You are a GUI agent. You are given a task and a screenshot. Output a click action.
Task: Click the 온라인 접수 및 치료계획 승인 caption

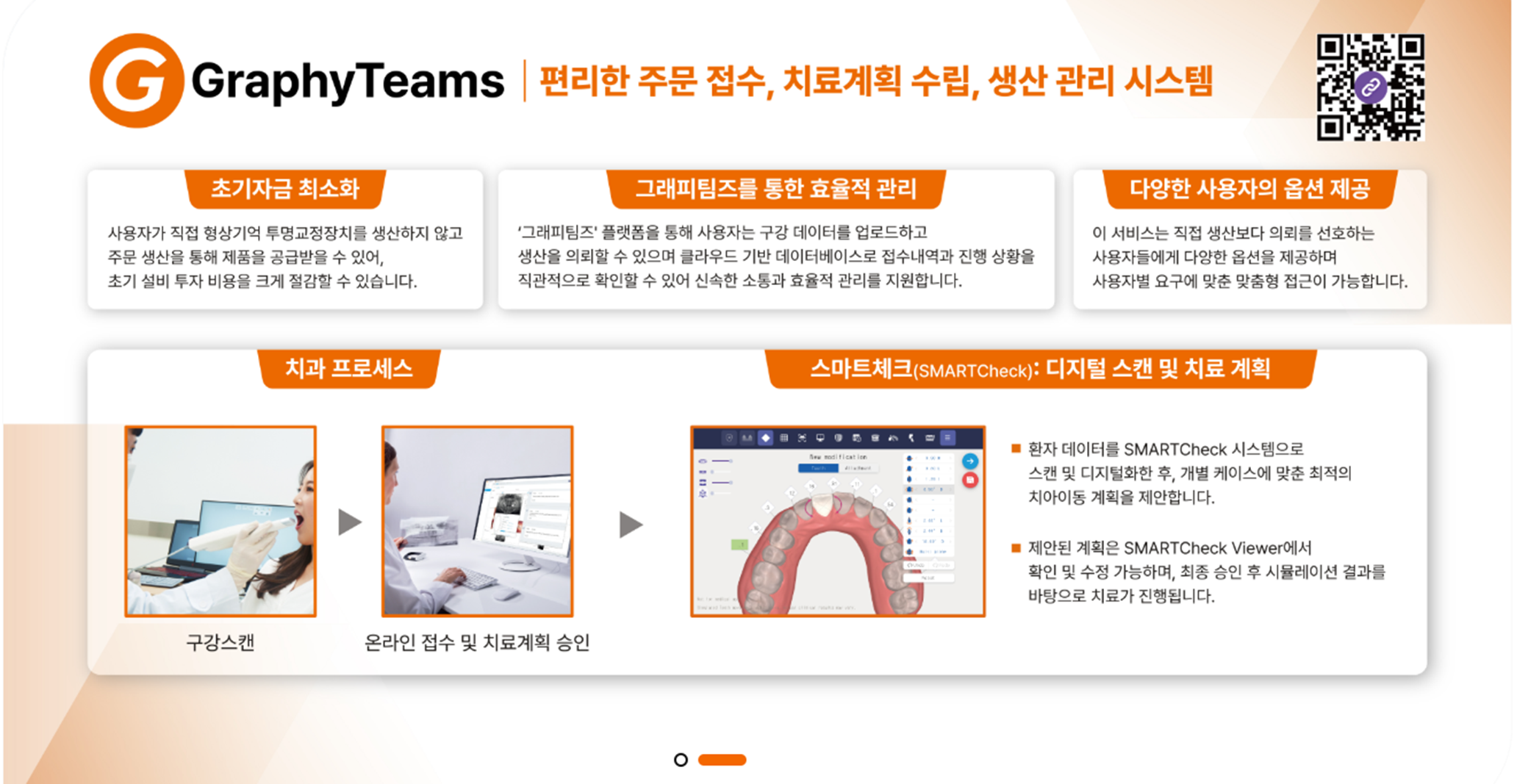coord(477,642)
